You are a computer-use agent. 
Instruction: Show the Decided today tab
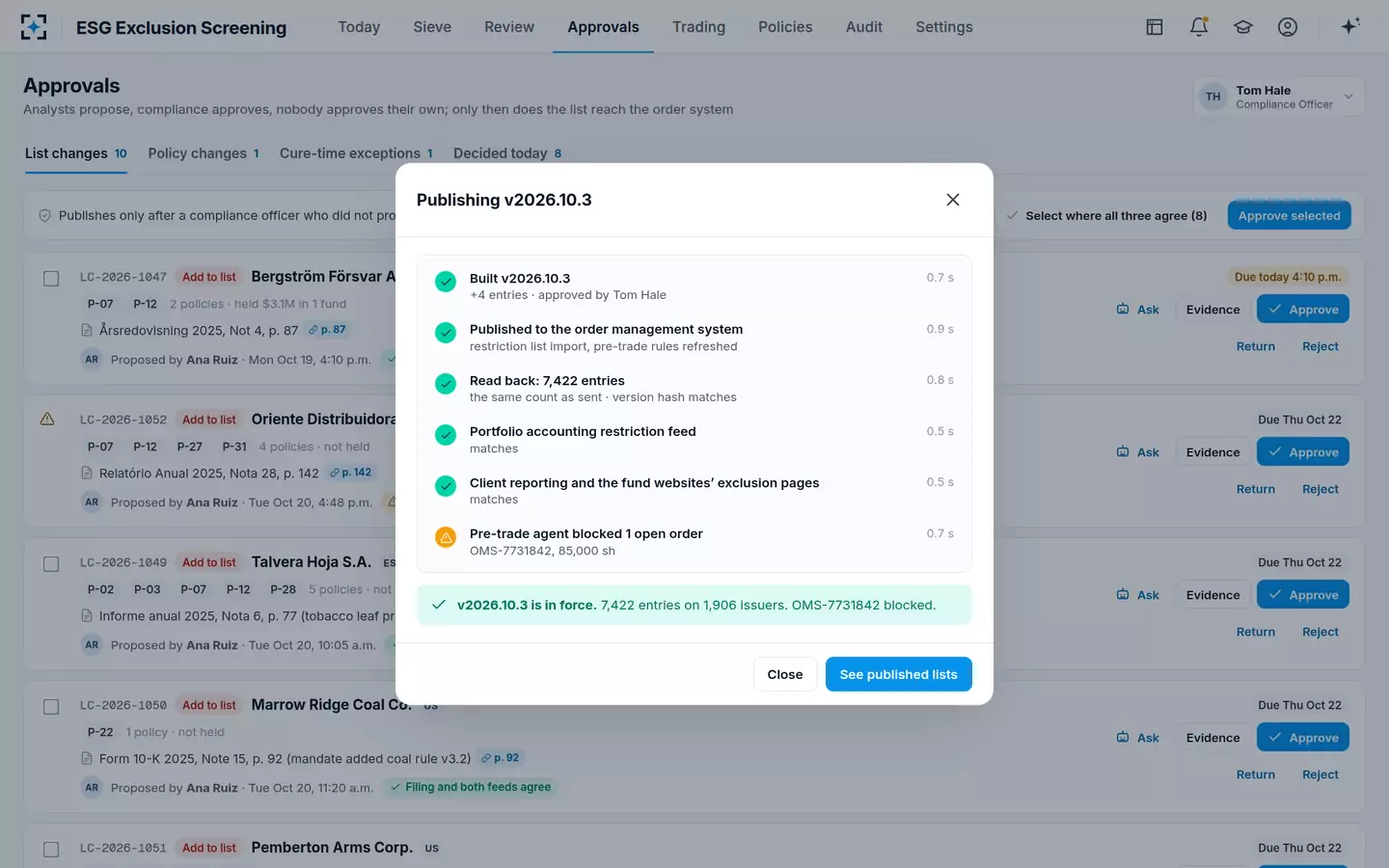pos(507,153)
